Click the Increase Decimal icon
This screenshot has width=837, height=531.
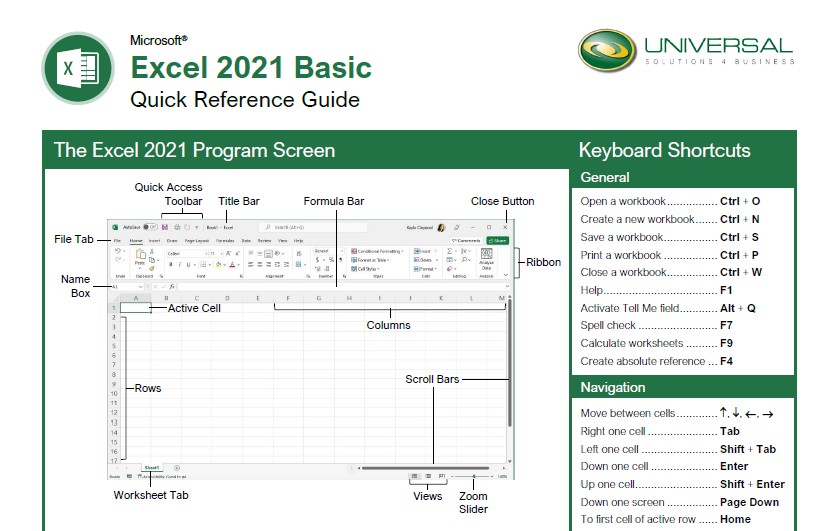pos(318,269)
